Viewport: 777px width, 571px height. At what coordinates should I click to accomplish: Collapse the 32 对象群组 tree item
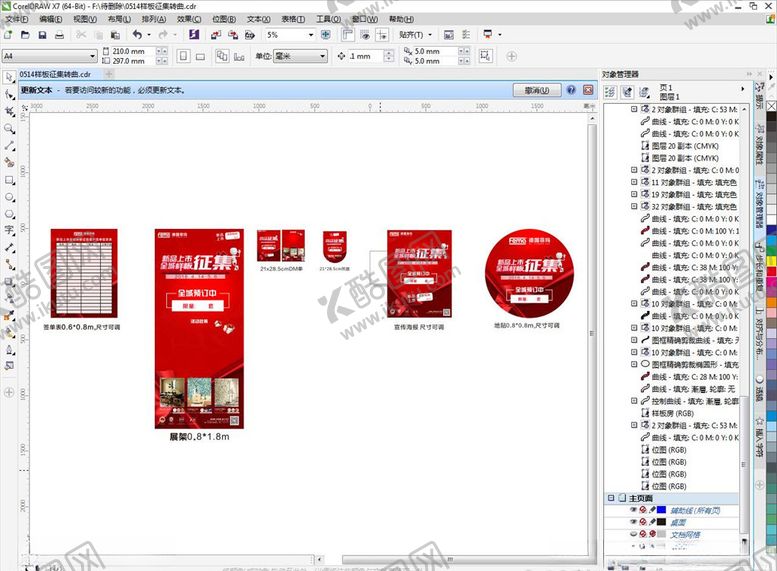(634, 207)
